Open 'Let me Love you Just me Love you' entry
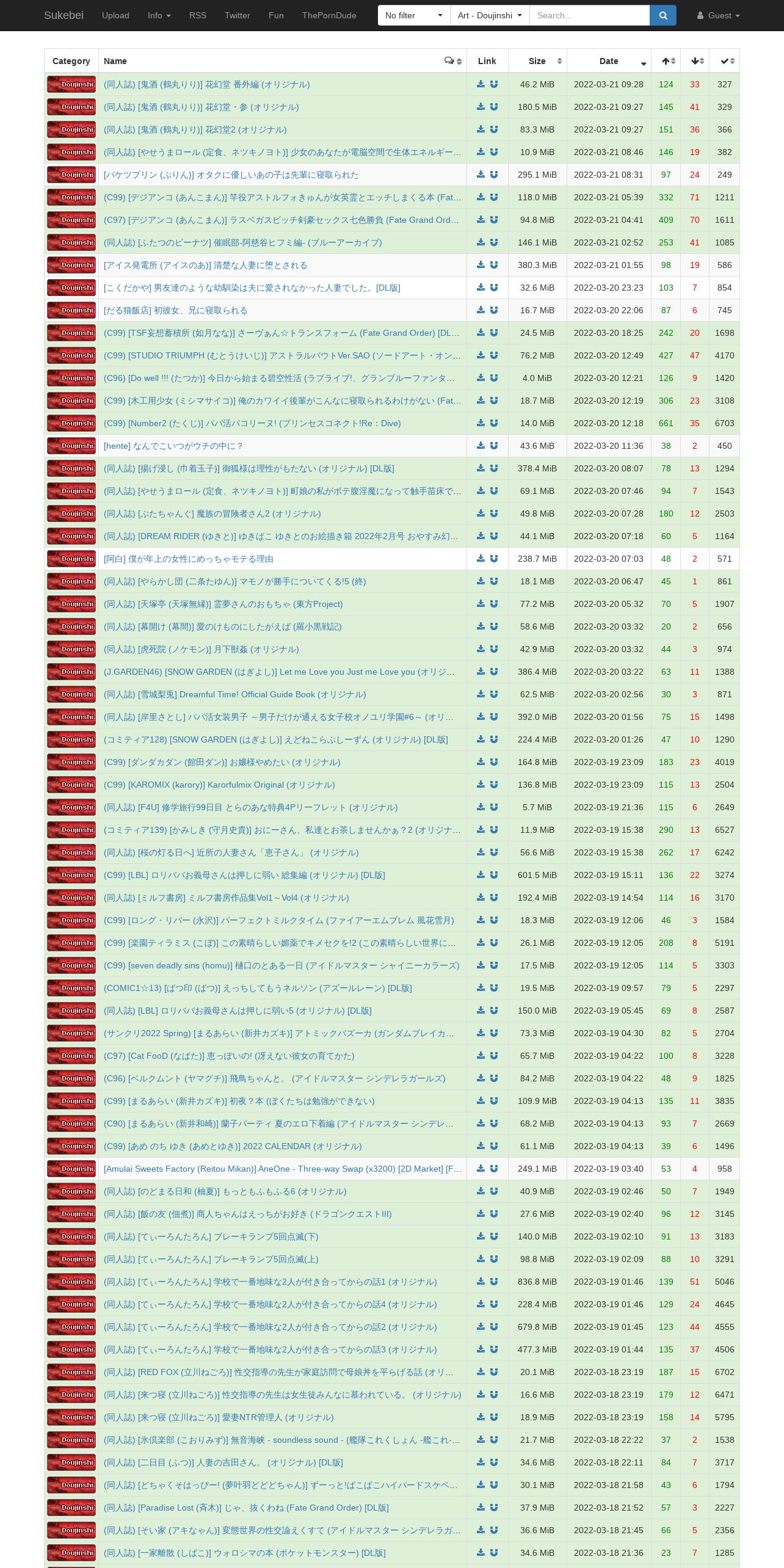Screen dimensions: 784x1568 pos(279,672)
